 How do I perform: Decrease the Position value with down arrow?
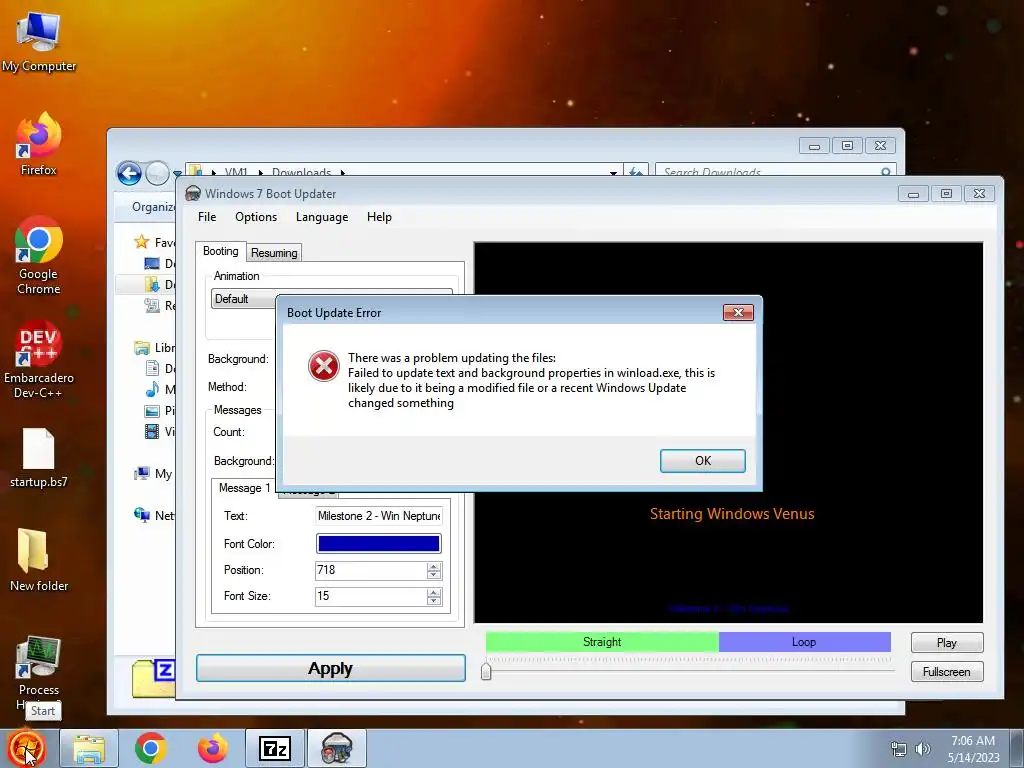[x=434, y=575]
